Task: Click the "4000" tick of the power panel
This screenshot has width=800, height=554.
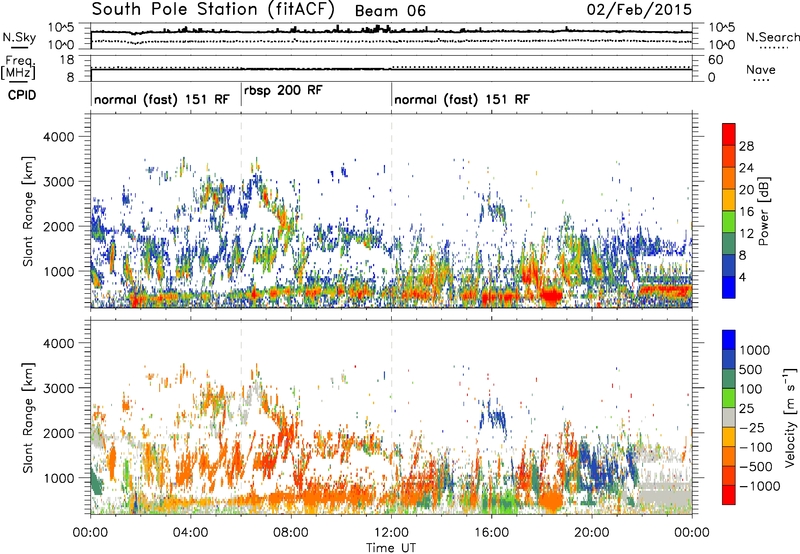Action: (x=58, y=137)
